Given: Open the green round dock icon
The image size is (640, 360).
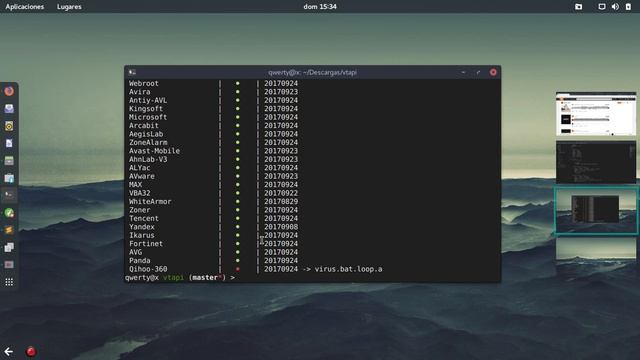Looking at the screenshot, I should [9, 213].
